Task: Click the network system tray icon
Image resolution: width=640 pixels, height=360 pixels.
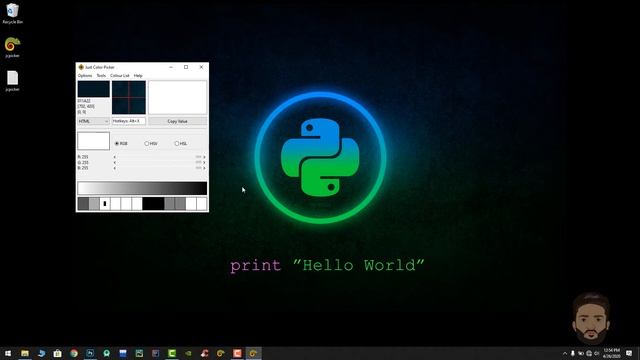Action: [589, 353]
